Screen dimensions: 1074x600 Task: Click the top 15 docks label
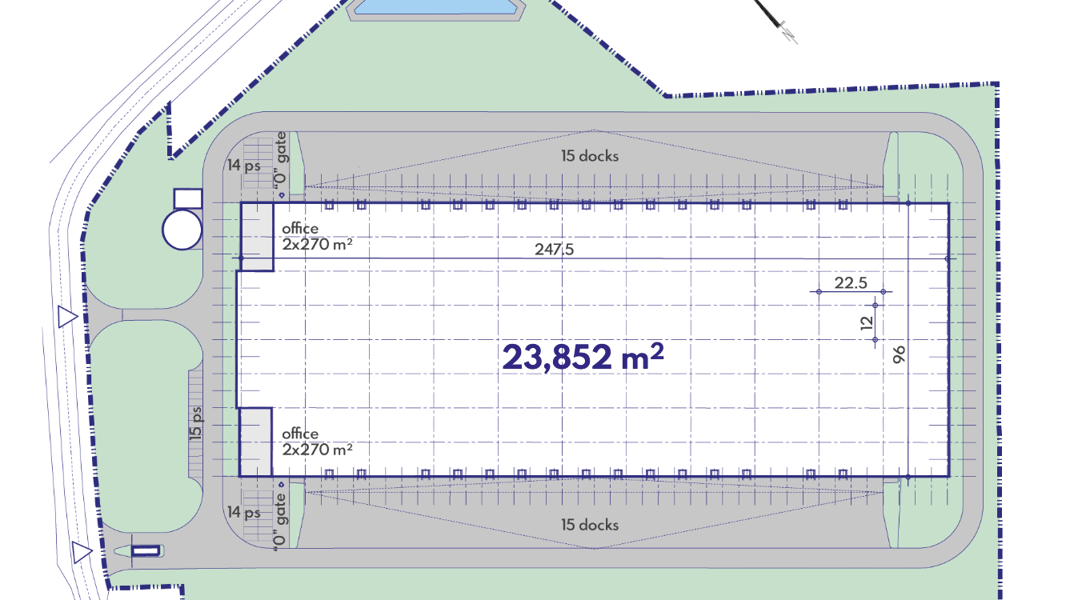tap(590, 156)
